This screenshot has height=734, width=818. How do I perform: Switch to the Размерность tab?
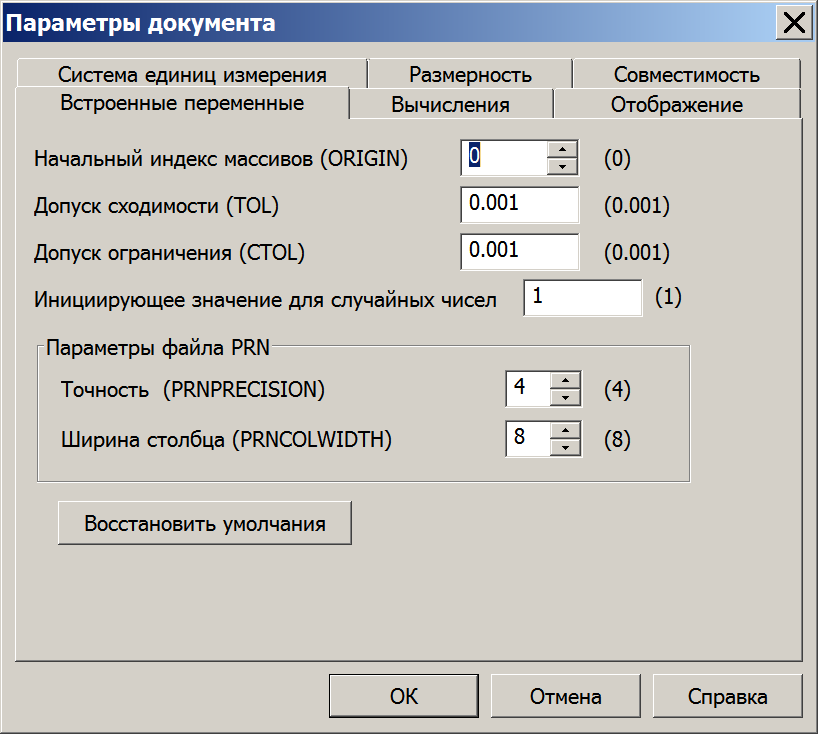(x=470, y=74)
